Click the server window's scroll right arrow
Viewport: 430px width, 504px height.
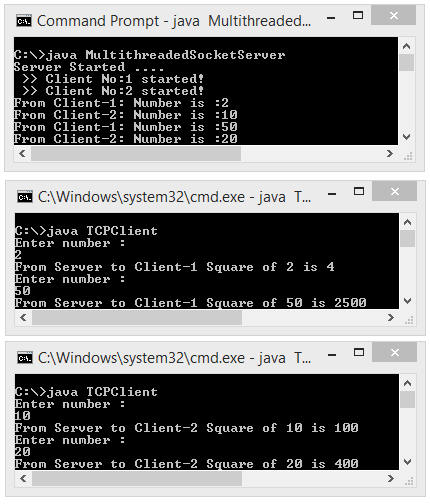tap(390, 154)
